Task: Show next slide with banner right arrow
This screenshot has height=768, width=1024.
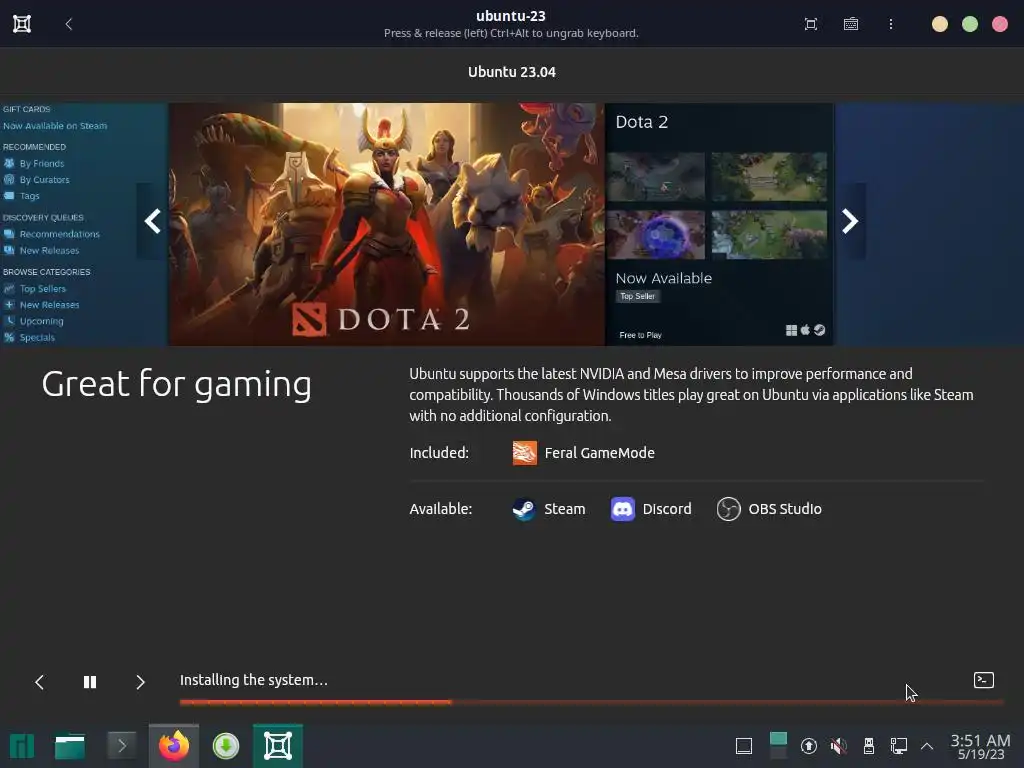Action: (x=850, y=221)
